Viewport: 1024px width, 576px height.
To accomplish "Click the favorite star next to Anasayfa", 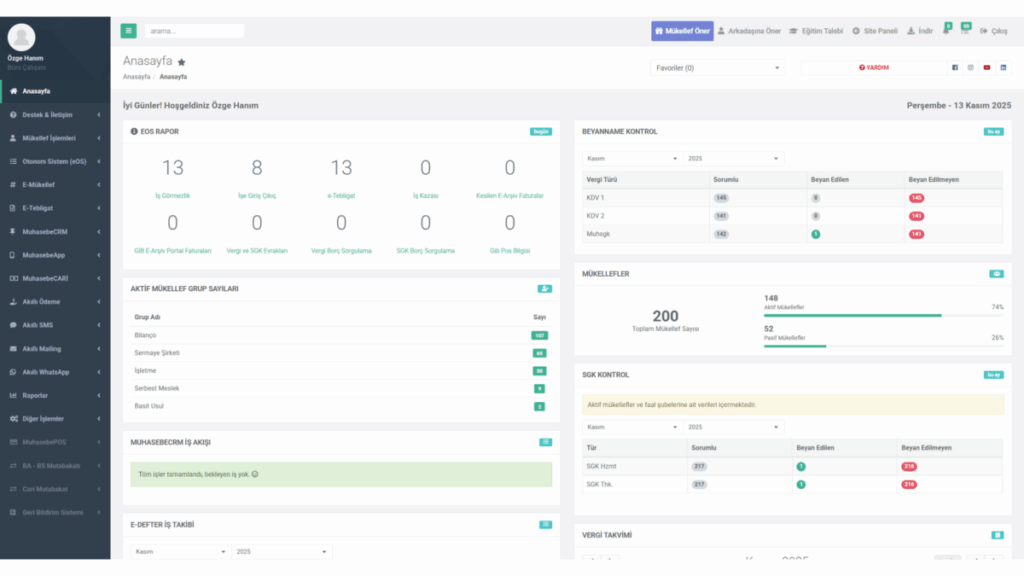I will coord(182,63).
